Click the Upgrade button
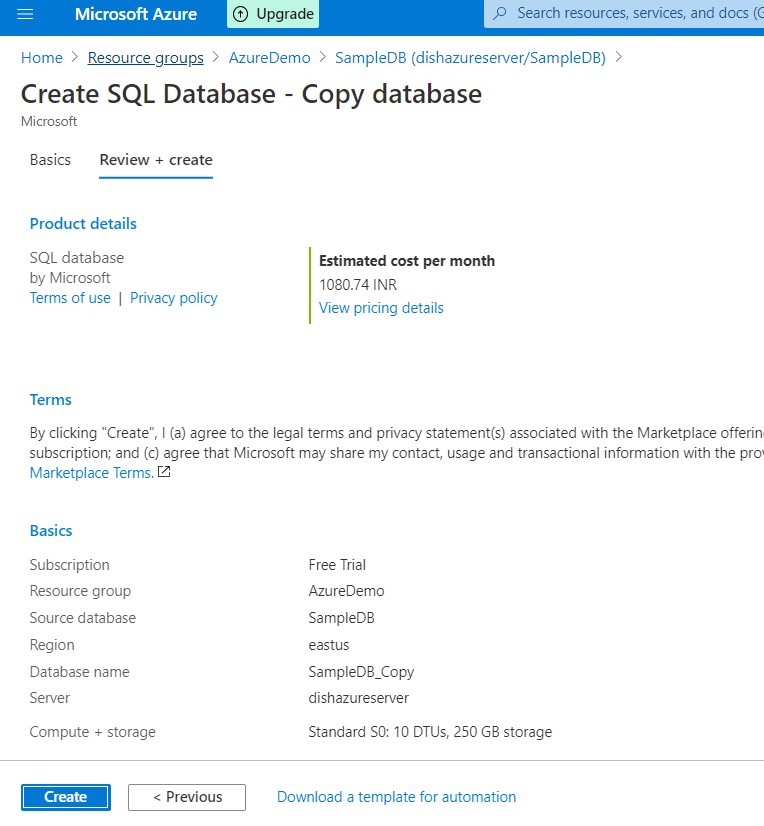This screenshot has height=826, width=764. coord(273,14)
